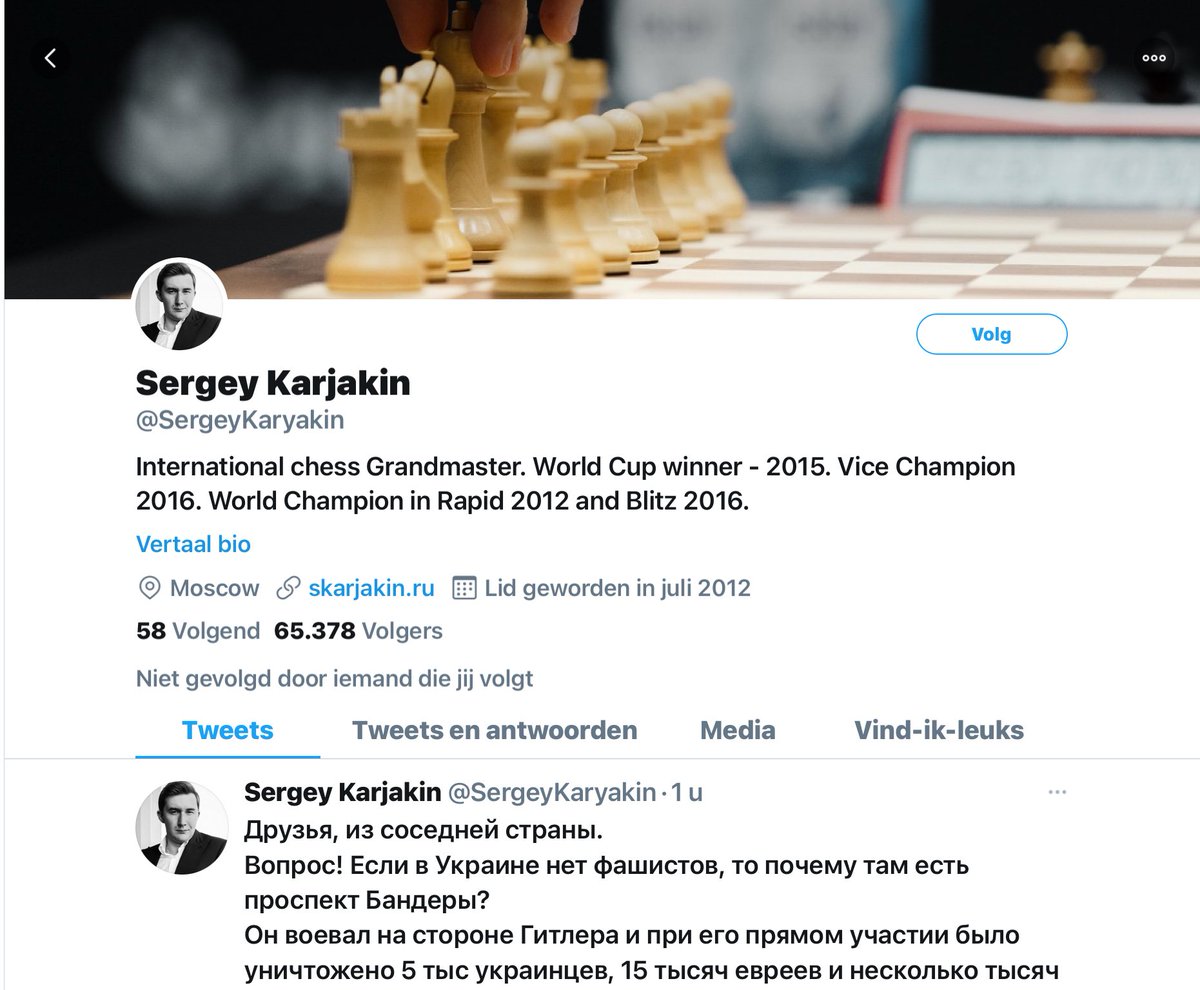Click the link chain icon beside skarjakin.ru
1200x990 pixels.
289,588
